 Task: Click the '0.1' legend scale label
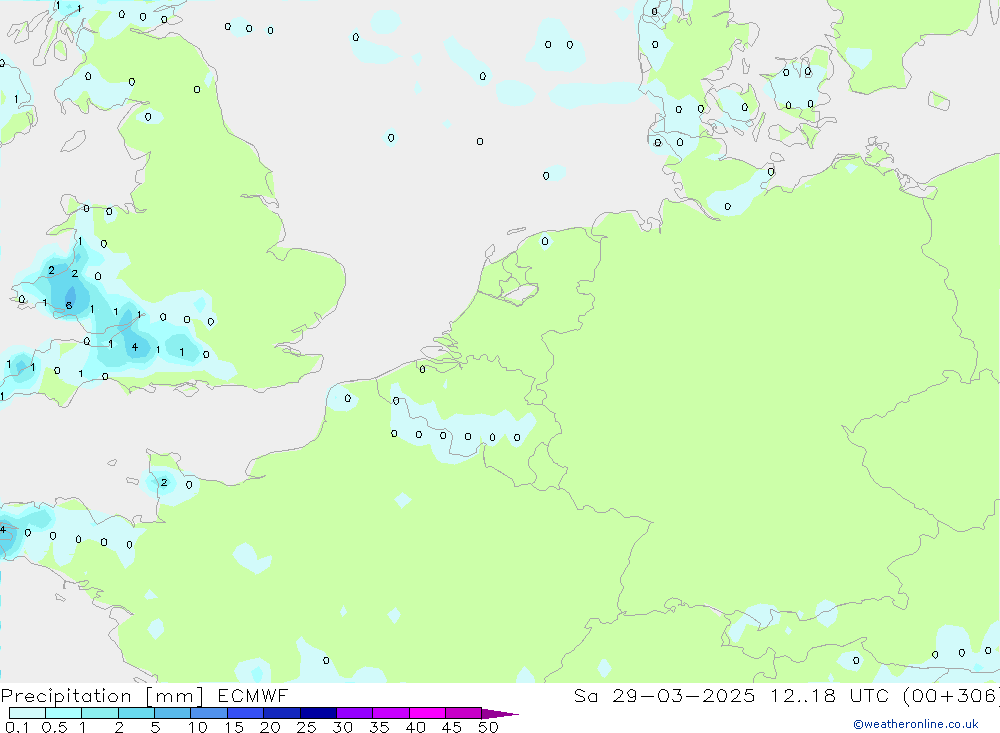pyautogui.click(x=17, y=727)
